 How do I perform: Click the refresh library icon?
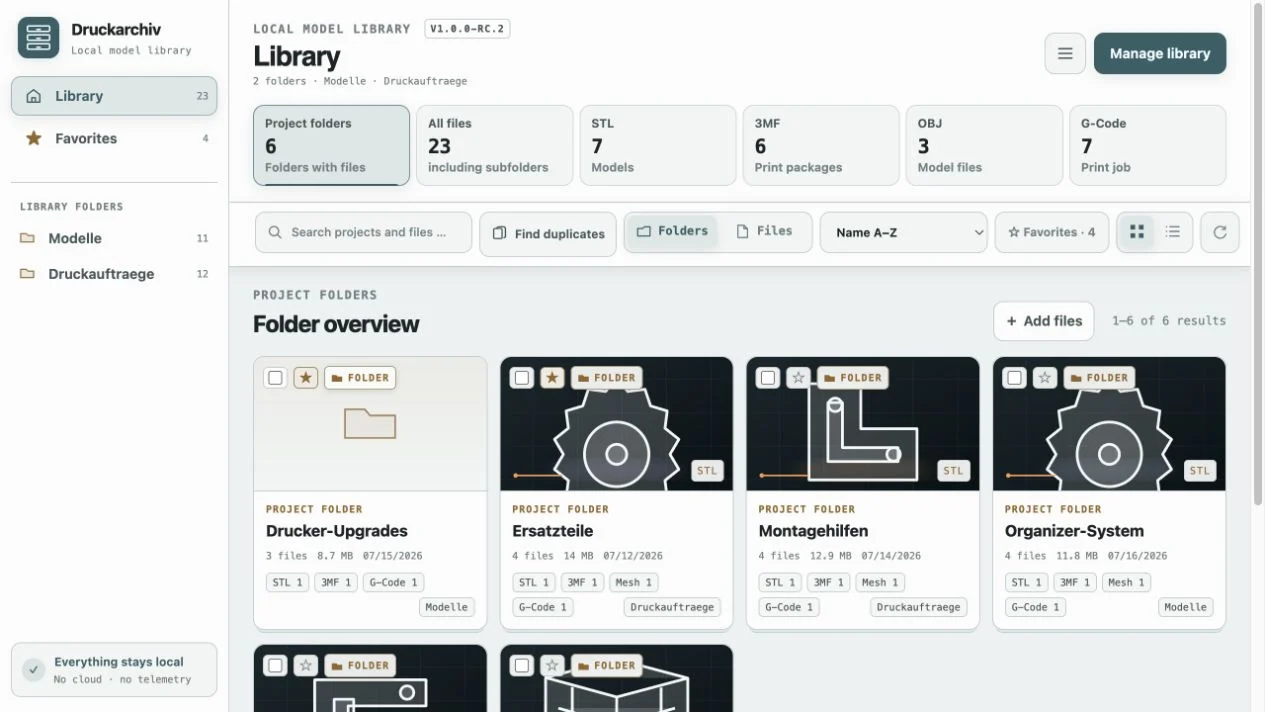(1220, 232)
